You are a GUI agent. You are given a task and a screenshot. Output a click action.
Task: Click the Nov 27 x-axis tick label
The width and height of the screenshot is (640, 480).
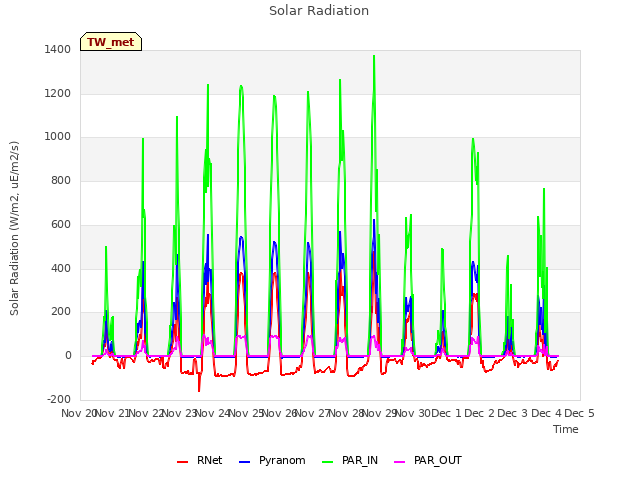point(313,413)
